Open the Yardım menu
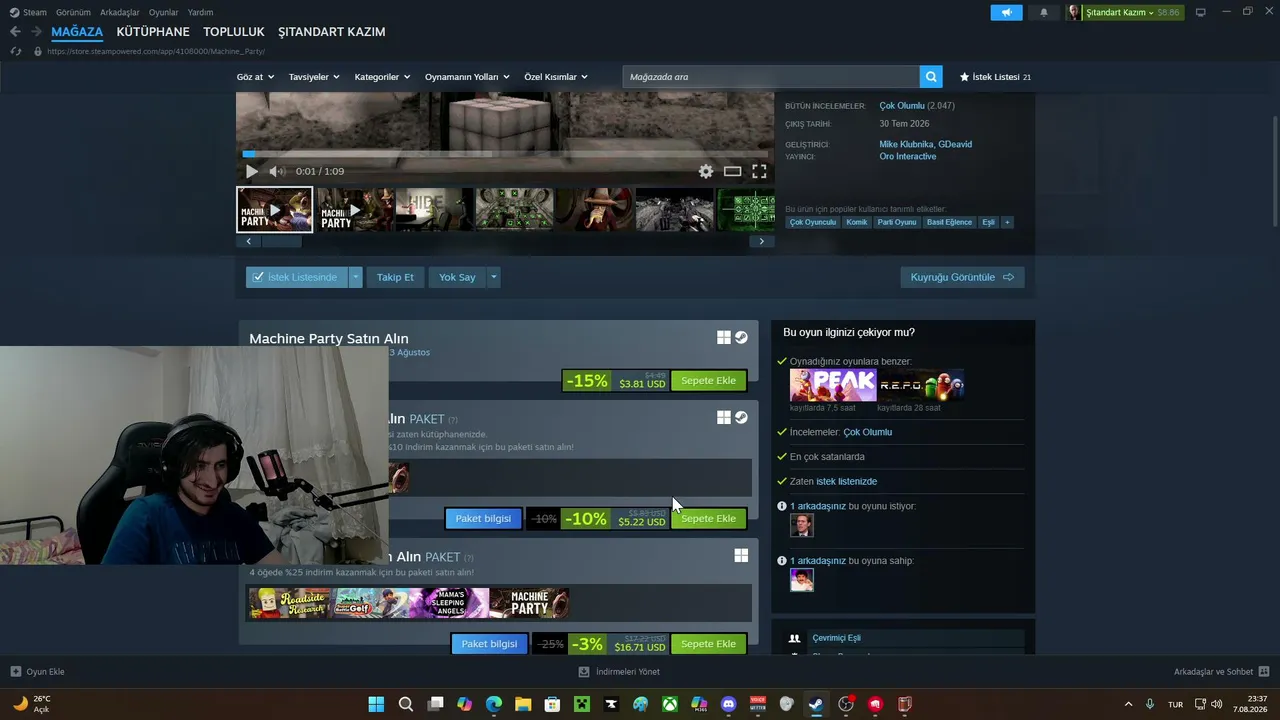The width and height of the screenshot is (1280, 720). [x=200, y=12]
